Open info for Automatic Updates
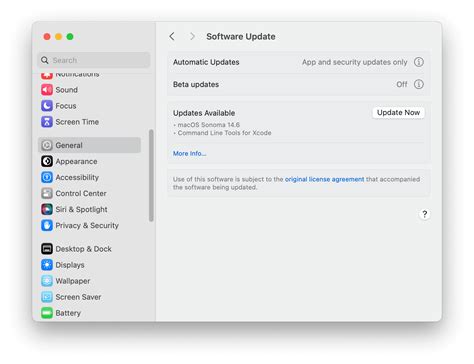 (419, 62)
